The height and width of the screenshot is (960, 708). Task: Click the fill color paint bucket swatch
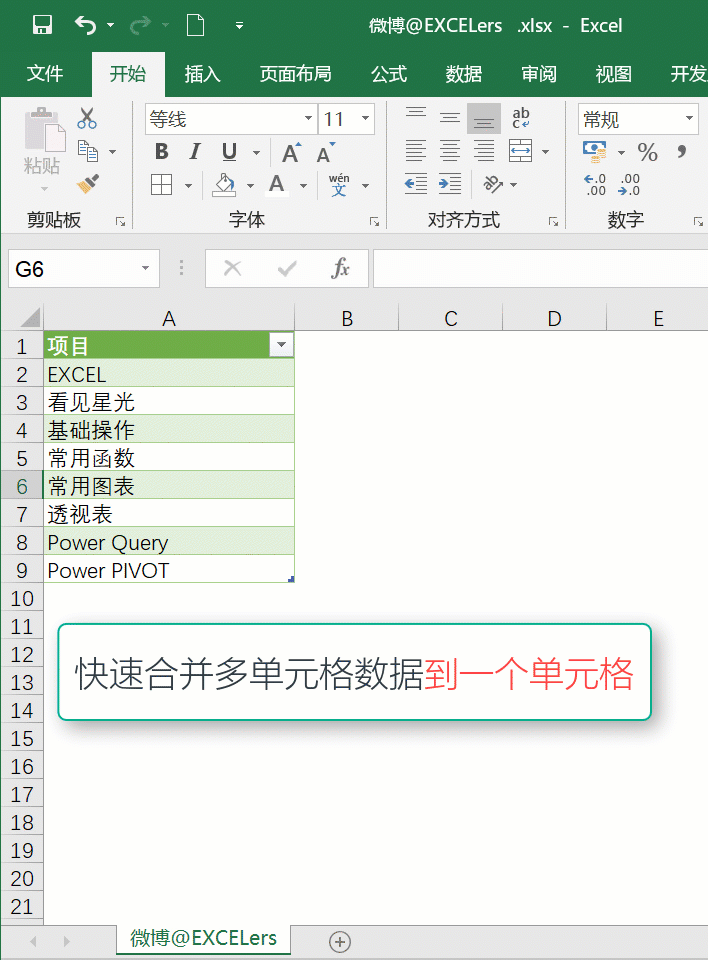(224, 184)
